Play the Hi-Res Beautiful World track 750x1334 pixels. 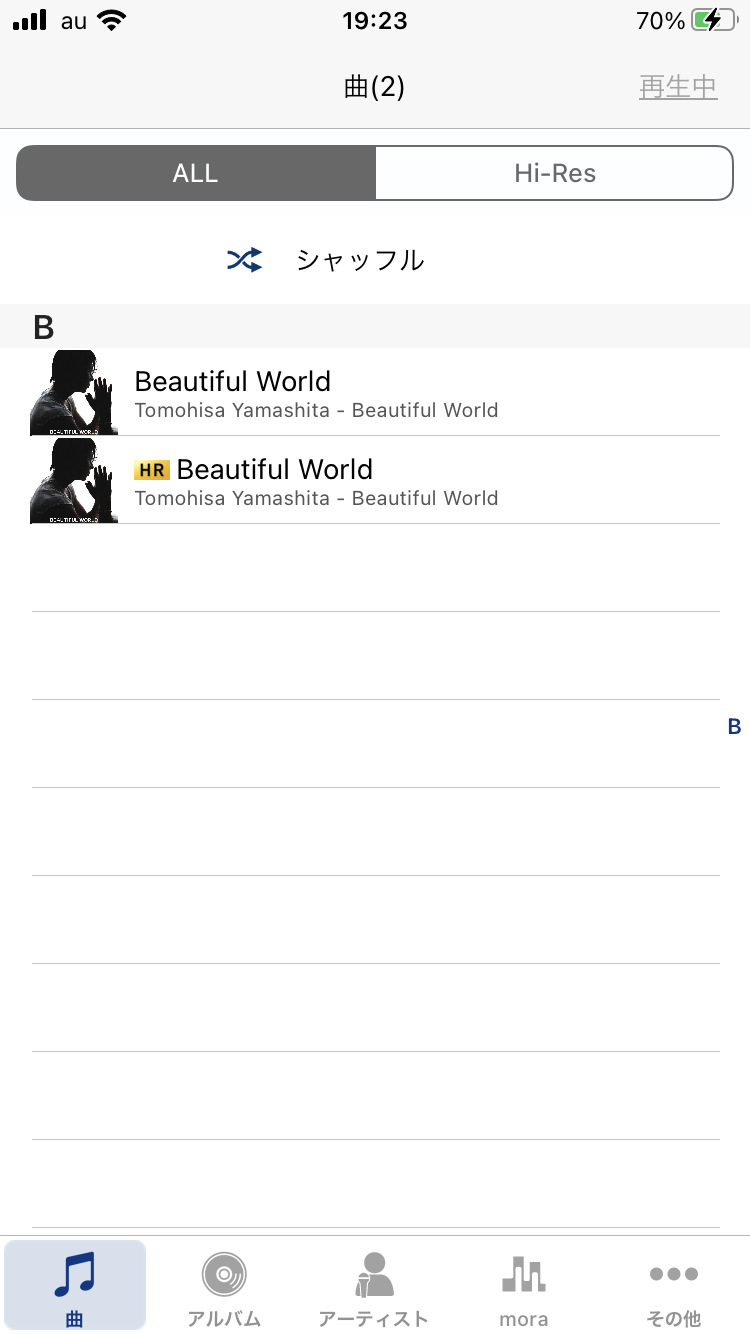point(375,480)
